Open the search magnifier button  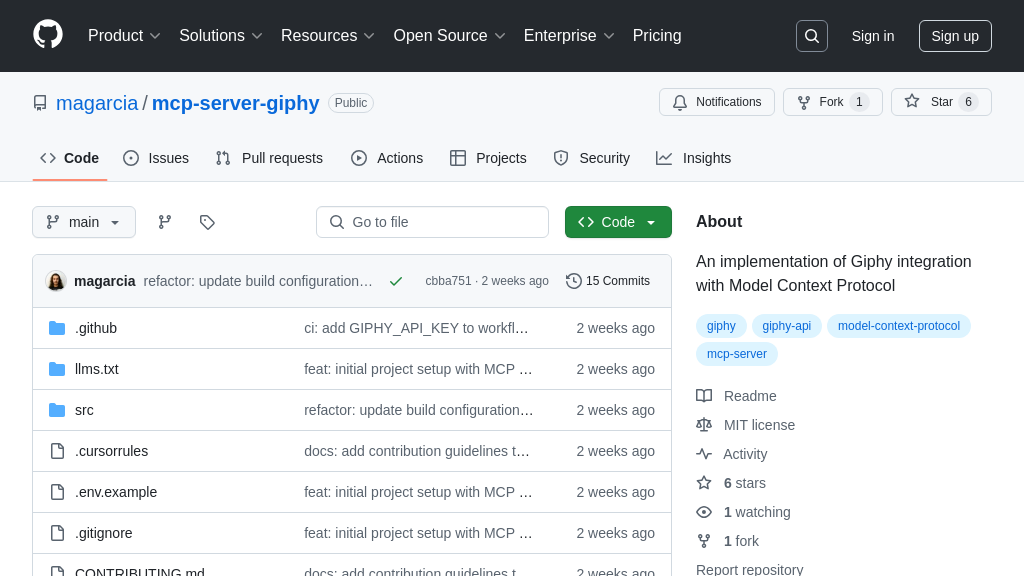tap(811, 36)
